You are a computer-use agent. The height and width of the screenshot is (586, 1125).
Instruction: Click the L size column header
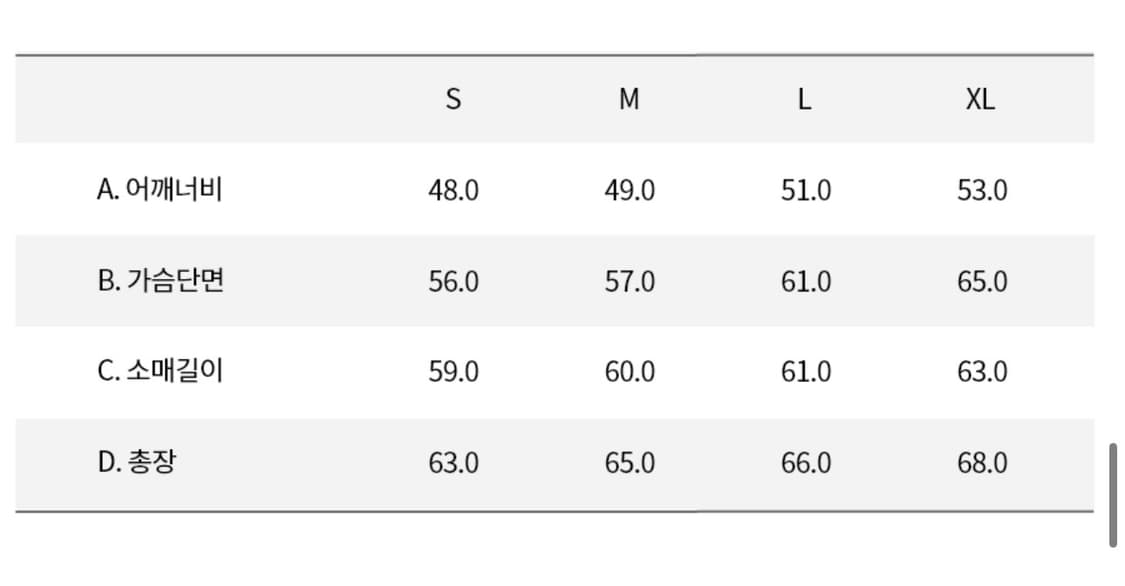coord(804,99)
